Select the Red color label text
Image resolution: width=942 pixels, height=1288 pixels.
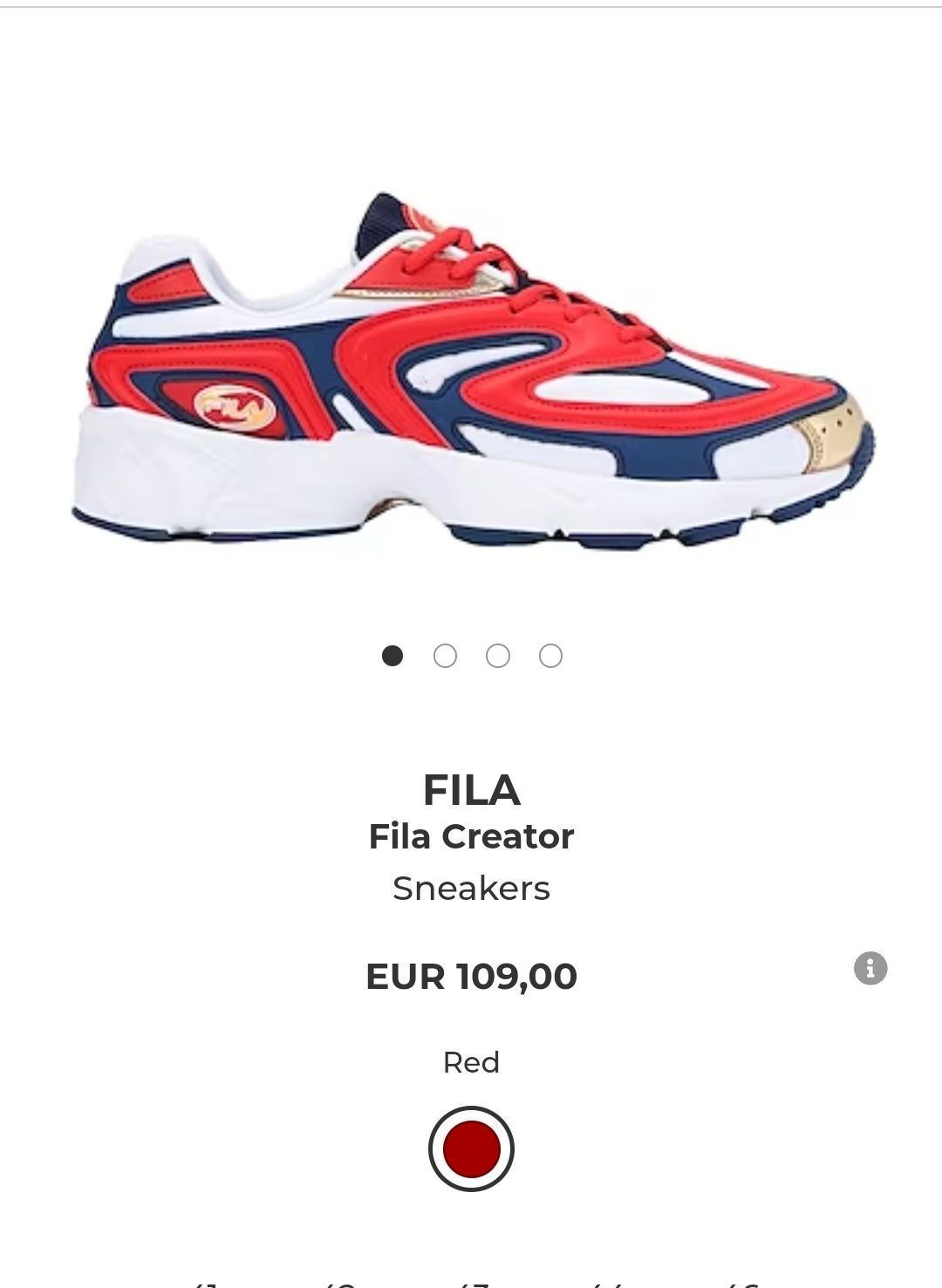tap(471, 1062)
